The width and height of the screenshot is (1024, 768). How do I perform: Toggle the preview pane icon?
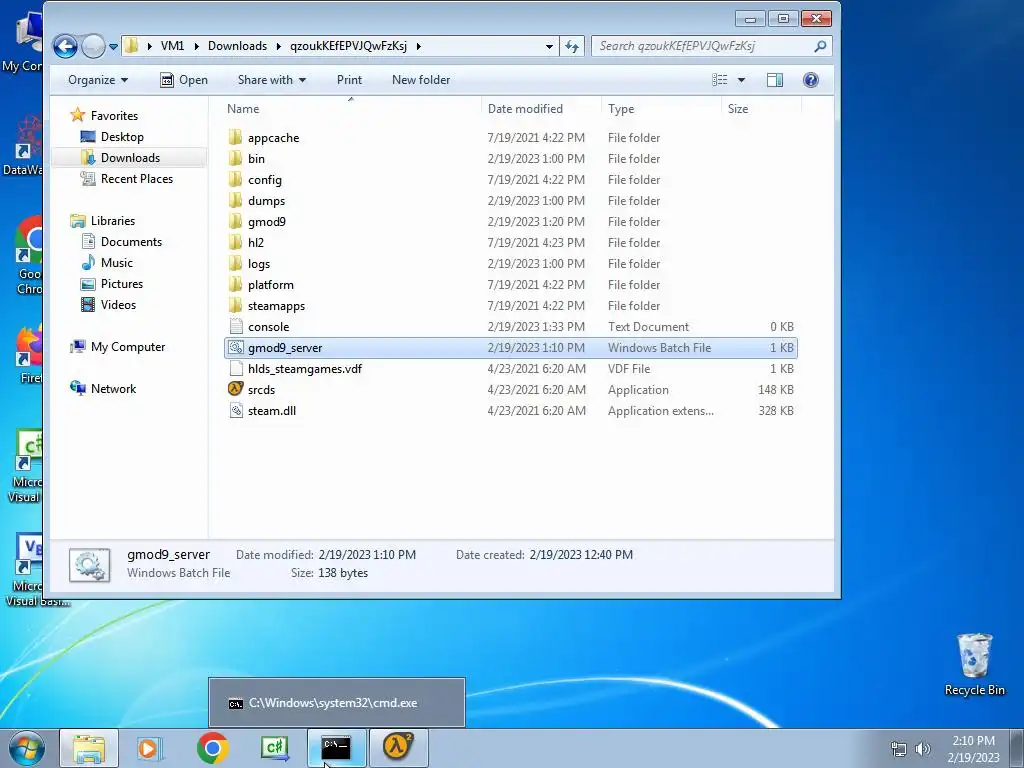tap(775, 80)
